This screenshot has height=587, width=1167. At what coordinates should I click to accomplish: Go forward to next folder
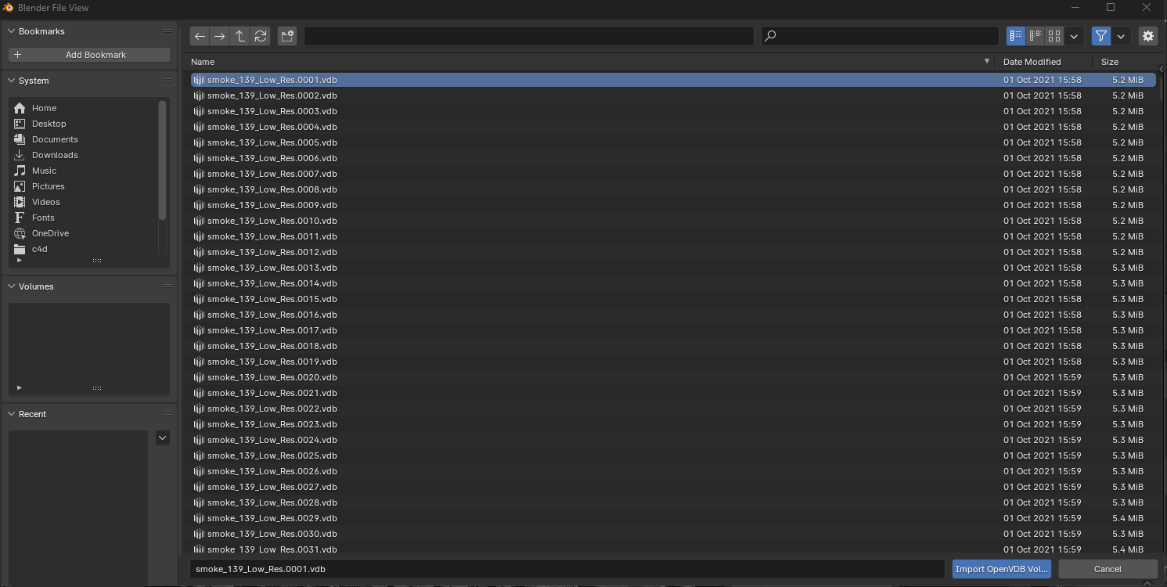pos(220,36)
